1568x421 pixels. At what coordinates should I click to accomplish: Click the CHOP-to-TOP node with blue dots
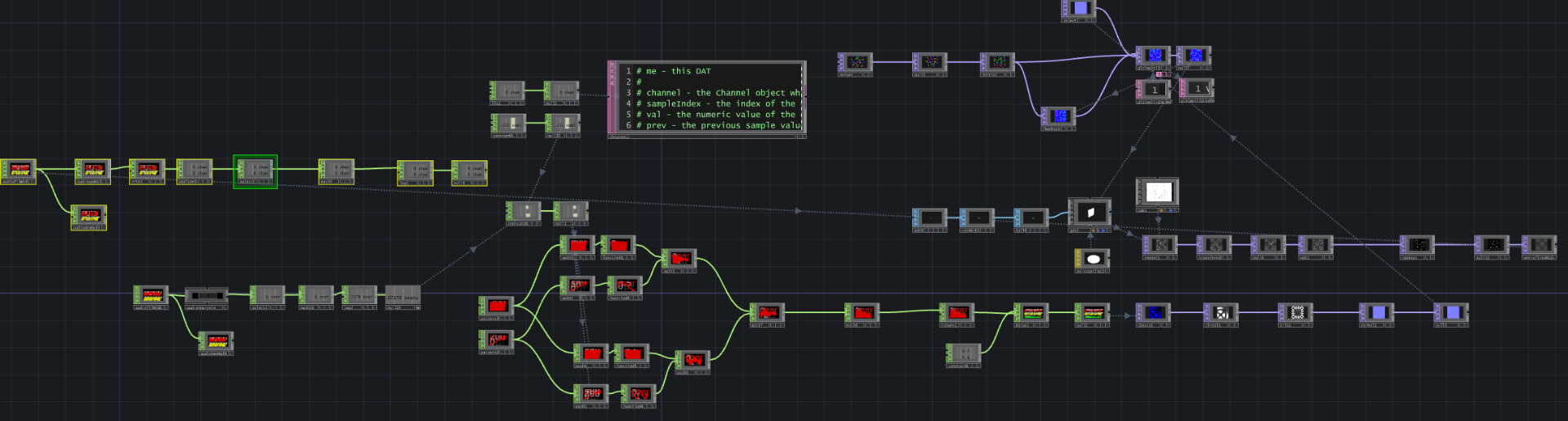pos(1153,315)
